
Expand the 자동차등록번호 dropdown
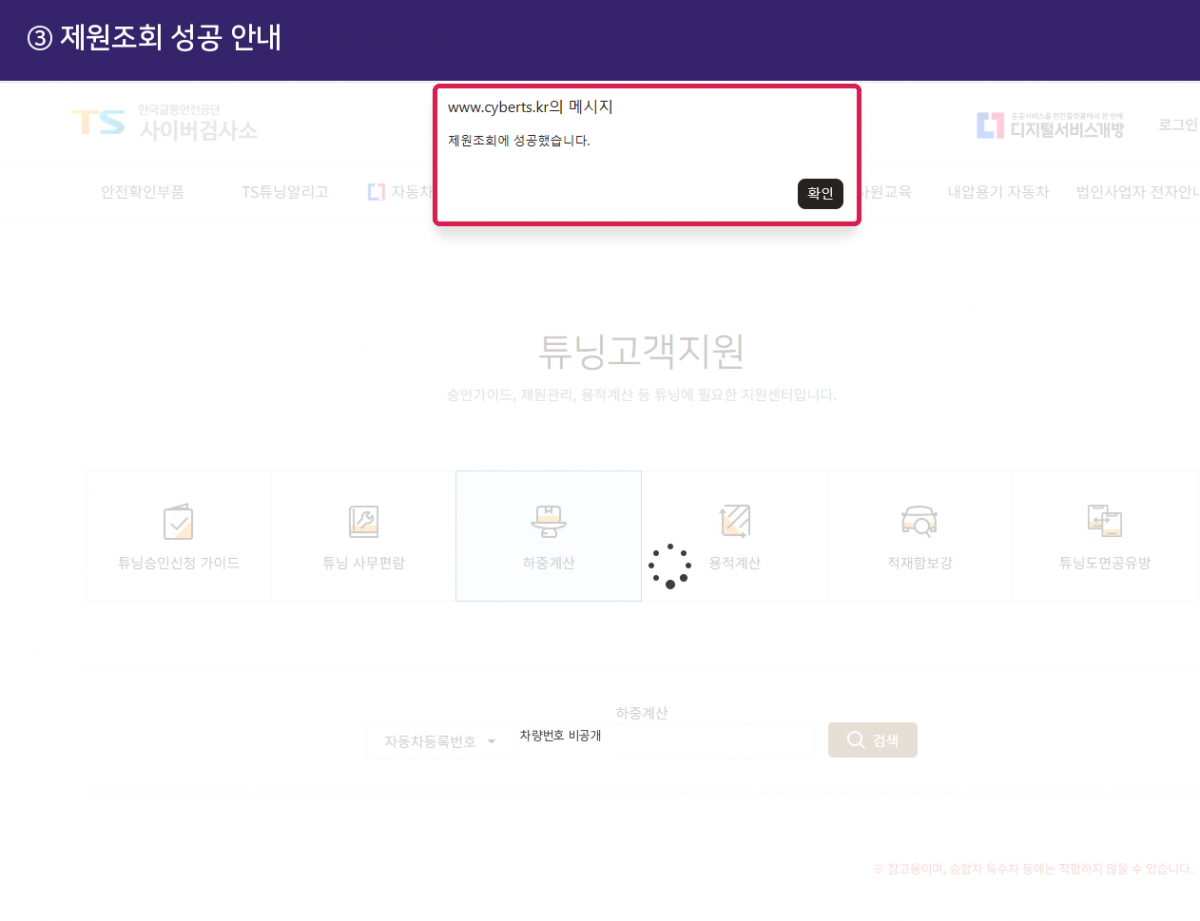pos(440,741)
